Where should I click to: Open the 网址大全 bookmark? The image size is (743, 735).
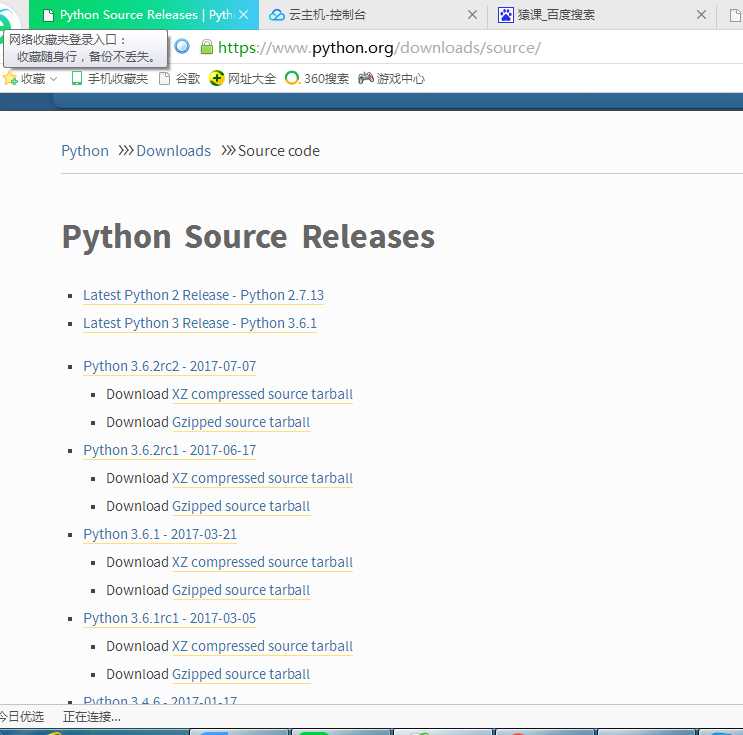pyautogui.click(x=243, y=78)
